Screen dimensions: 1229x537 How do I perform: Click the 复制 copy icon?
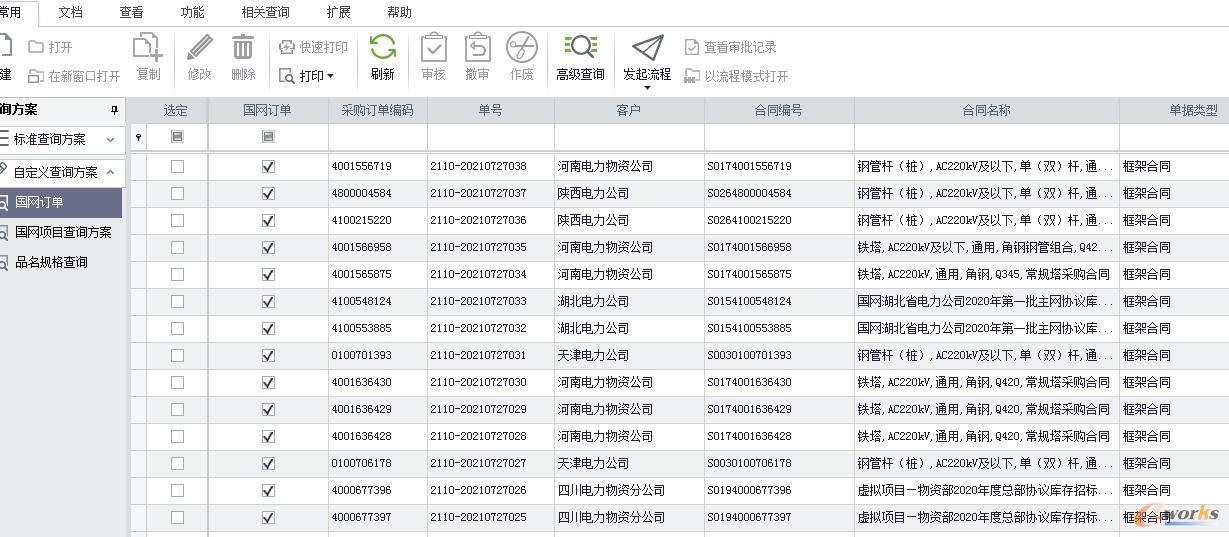[x=148, y=47]
